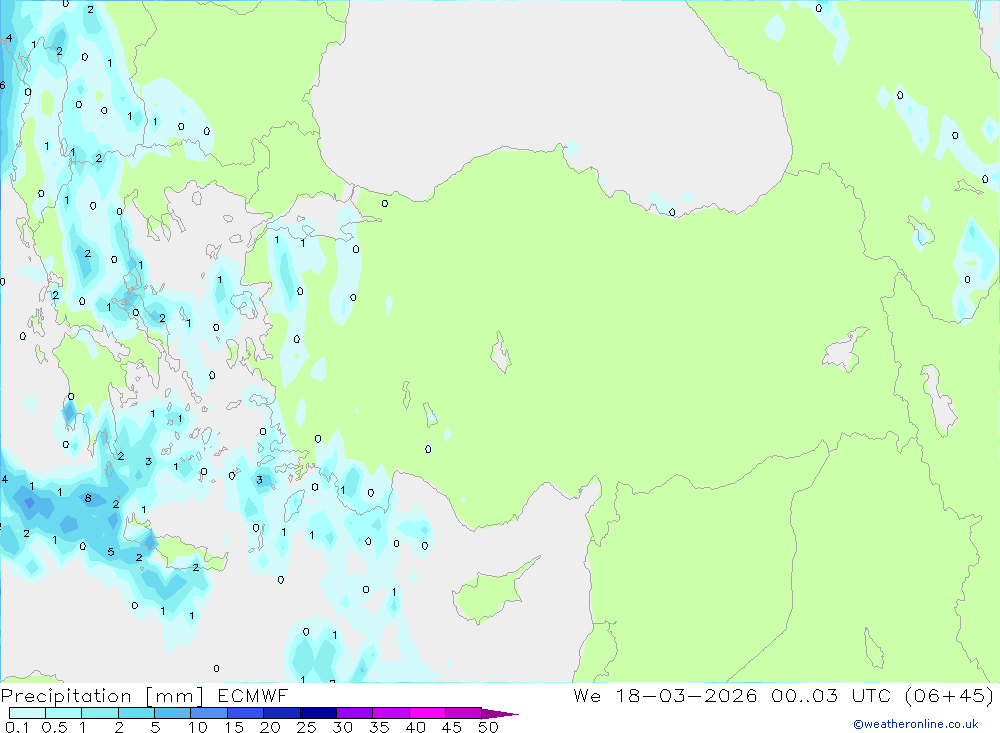
Task: Select the 0.5–1 mm legend swatch
Action: tap(64, 713)
